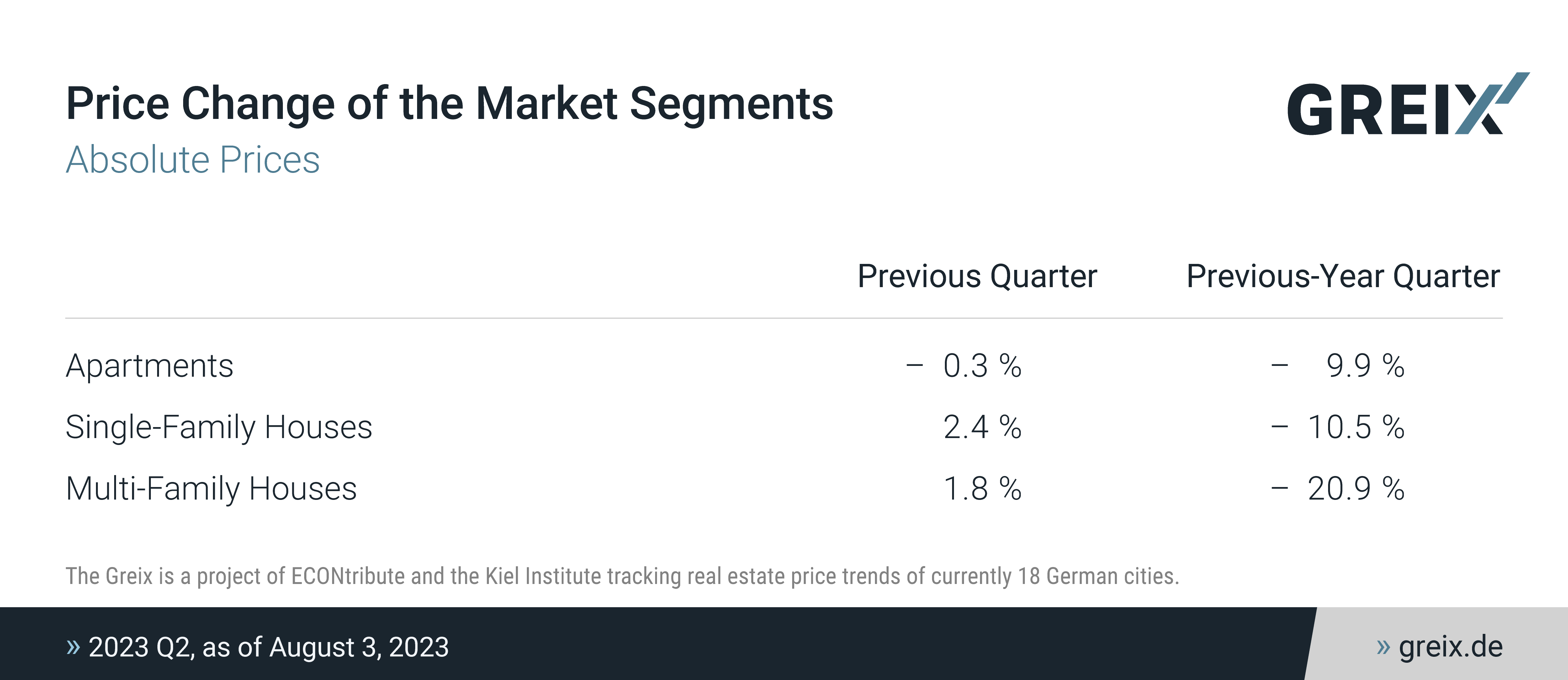Select the Multi-Family Houses row label

211,489
